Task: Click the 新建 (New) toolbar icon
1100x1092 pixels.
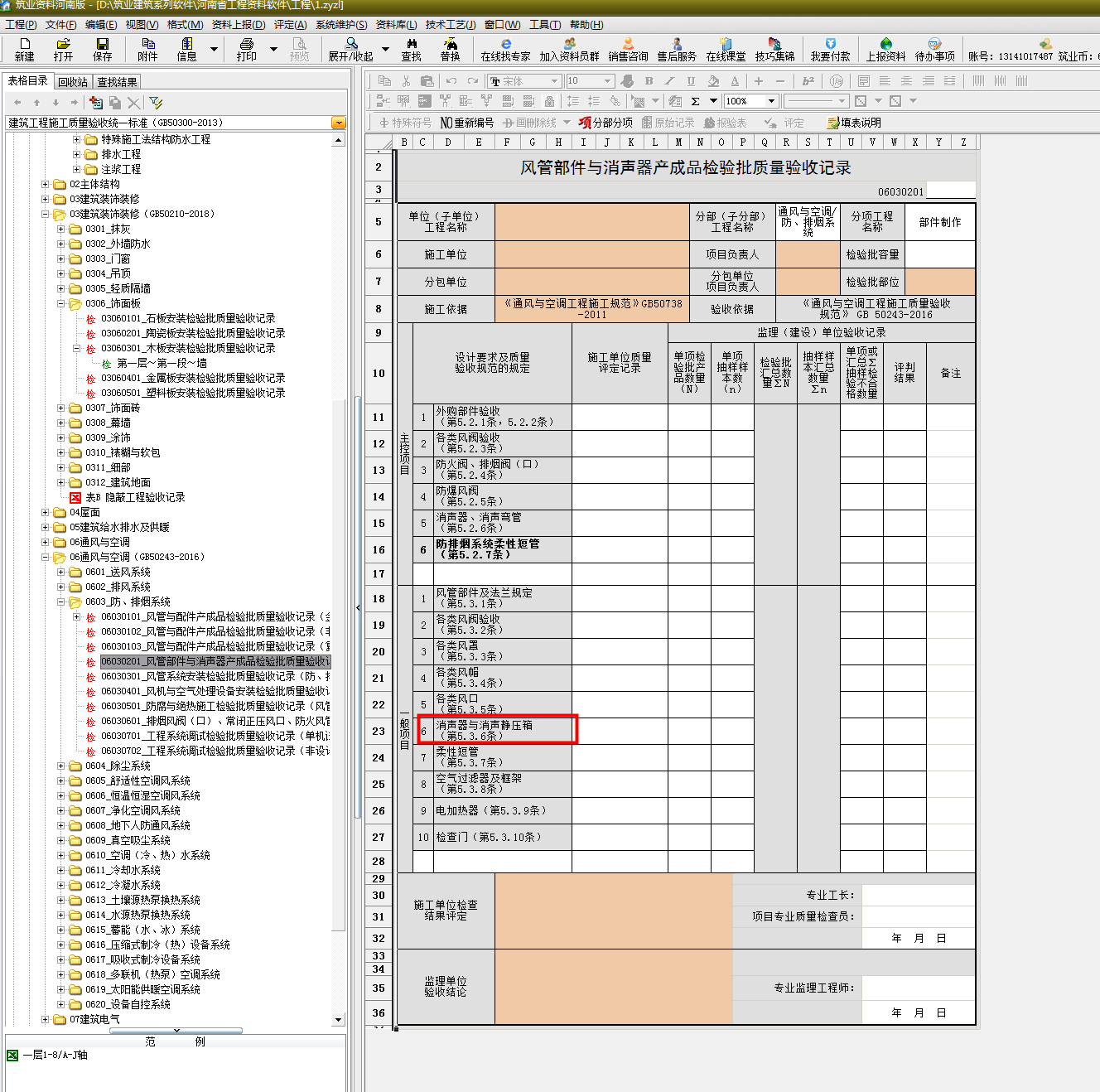Action: pos(24,49)
